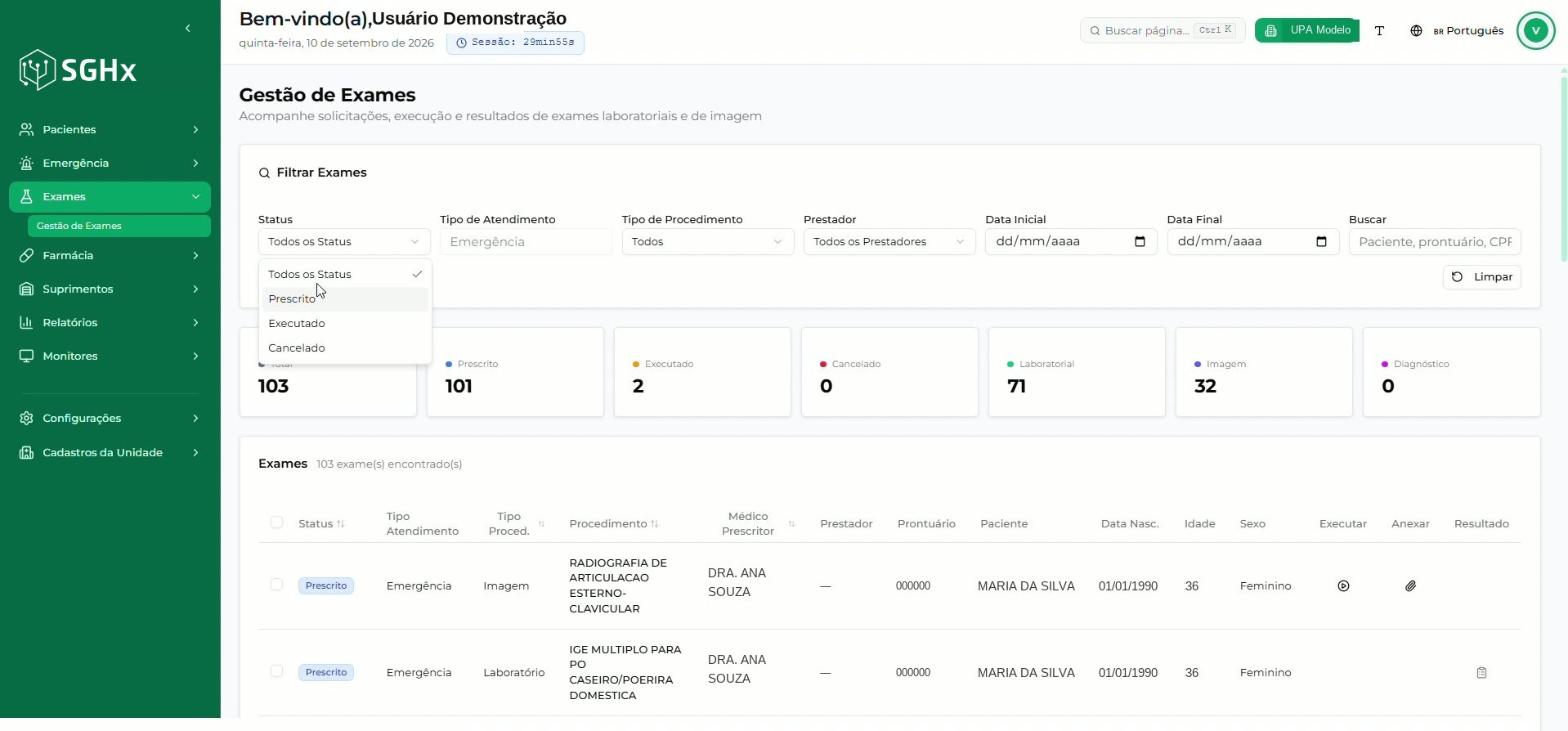
Task: Expand the Pacientes sidebar menu
Action: coord(110,130)
